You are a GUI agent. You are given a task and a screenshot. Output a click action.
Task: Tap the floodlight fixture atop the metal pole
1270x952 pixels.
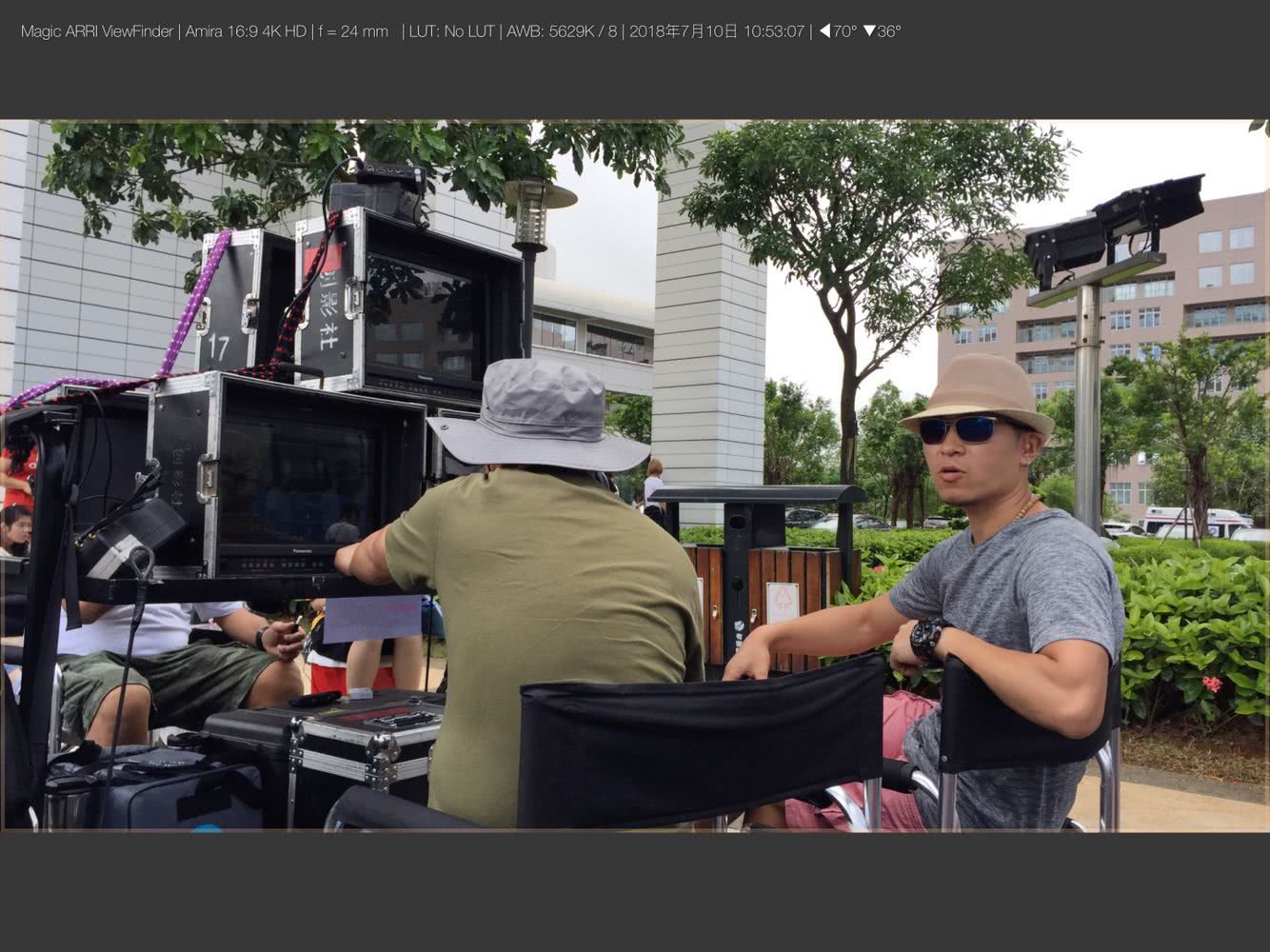1114,228
